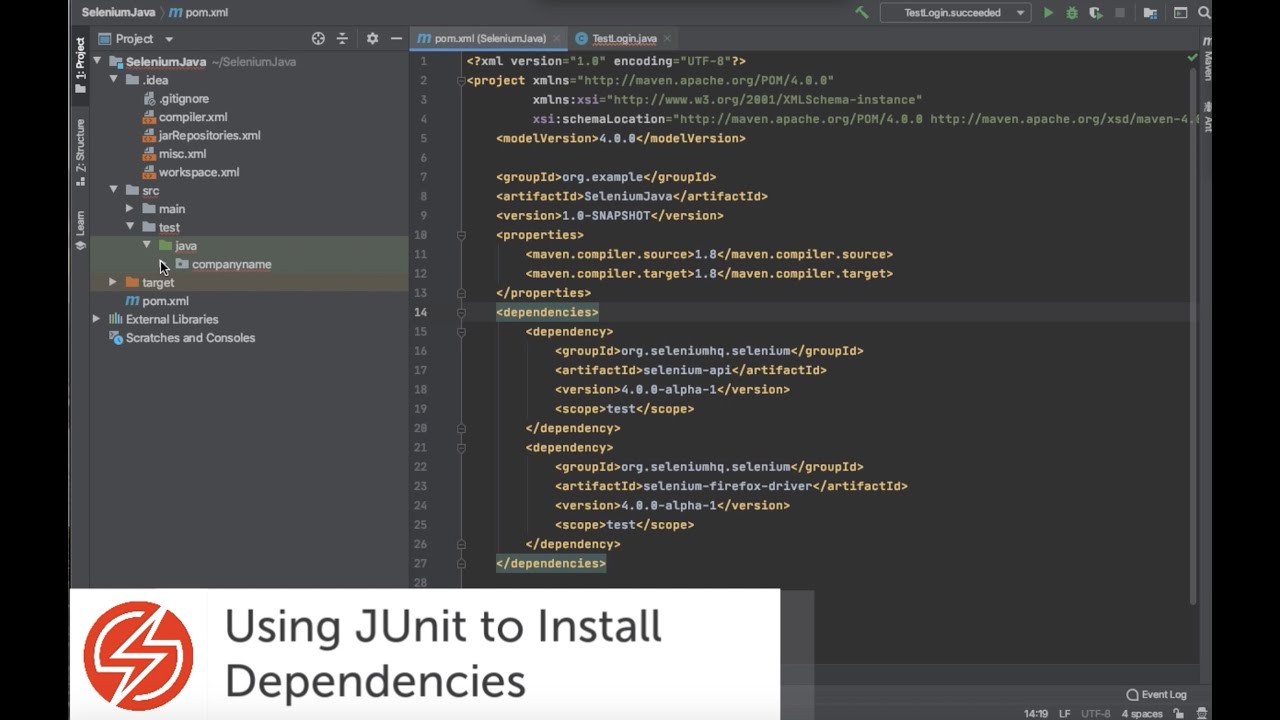Expand the companyname package

(x=163, y=264)
